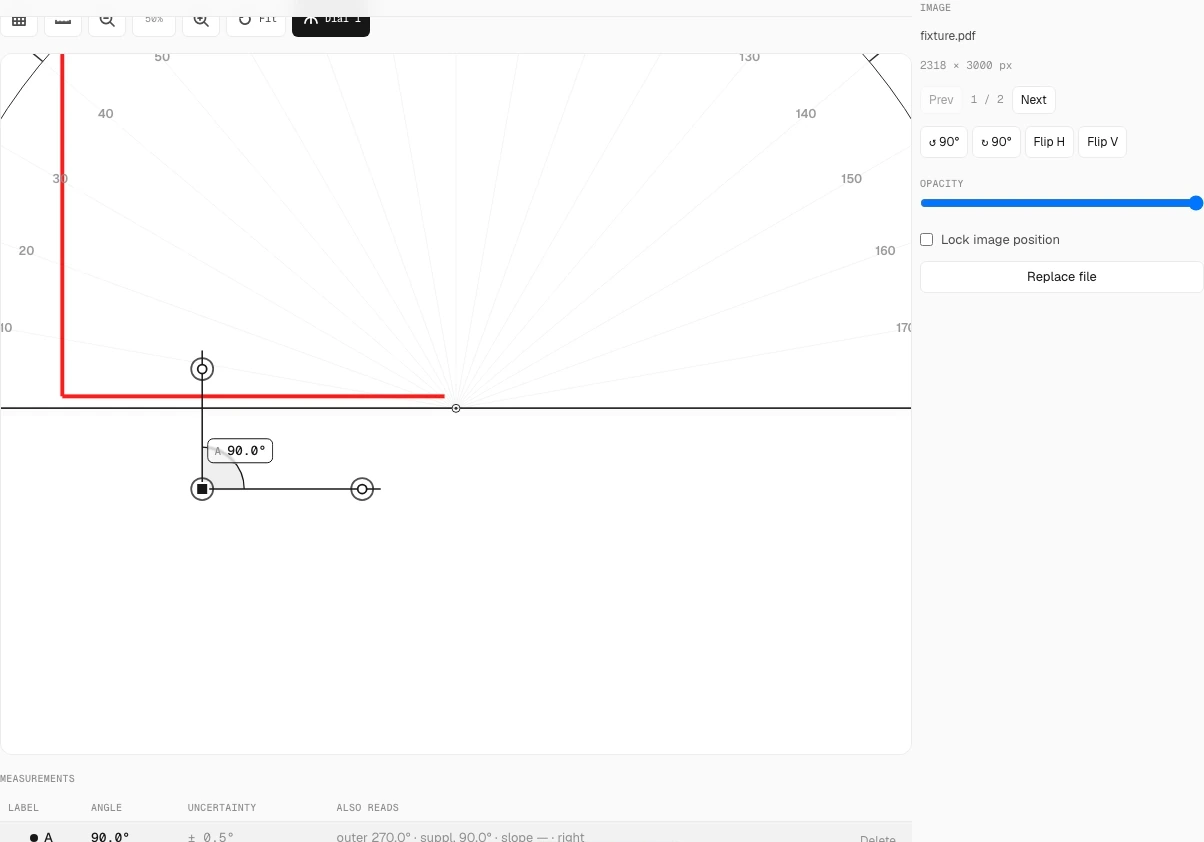The image size is (1204, 842).
Task: Click the ± 0.5° uncertainty value
Action: pyautogui.click(x=211, y=837)
